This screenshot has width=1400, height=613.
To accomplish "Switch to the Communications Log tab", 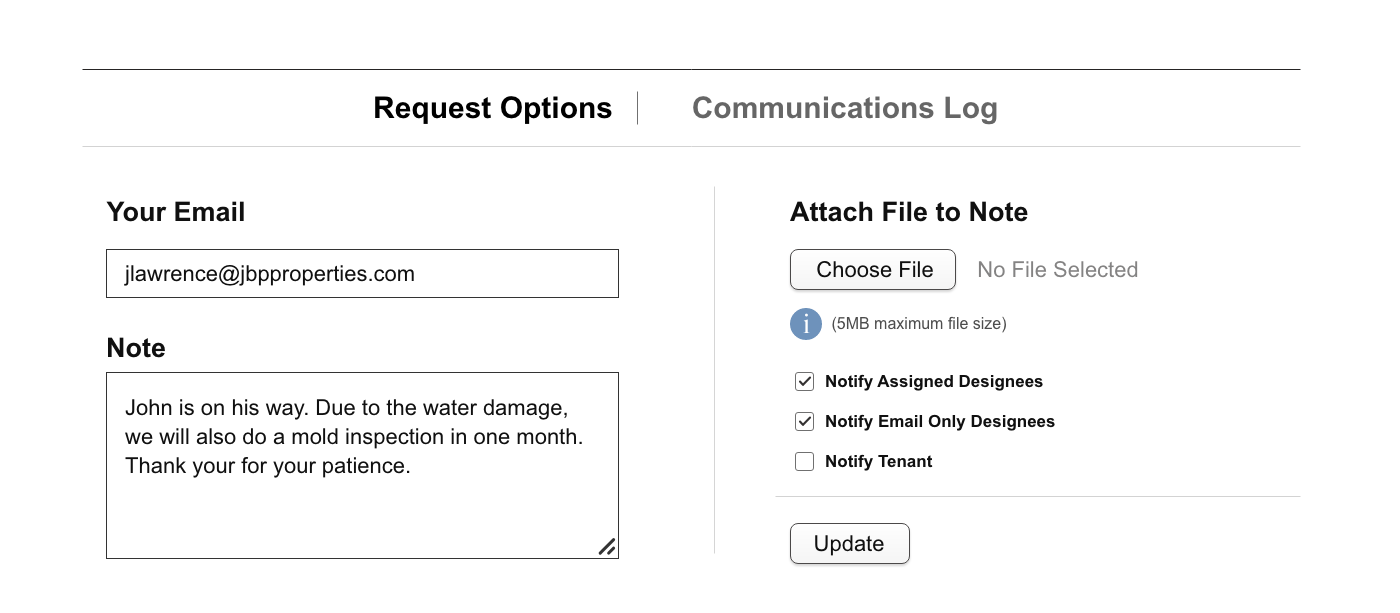I will 845,107.
